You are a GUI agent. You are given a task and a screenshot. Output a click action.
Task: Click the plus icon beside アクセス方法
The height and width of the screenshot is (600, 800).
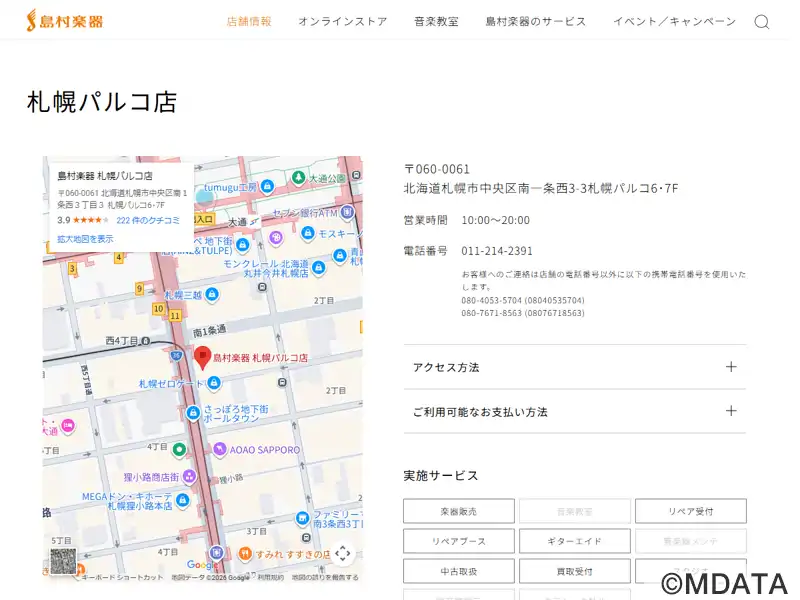point(731,367)
